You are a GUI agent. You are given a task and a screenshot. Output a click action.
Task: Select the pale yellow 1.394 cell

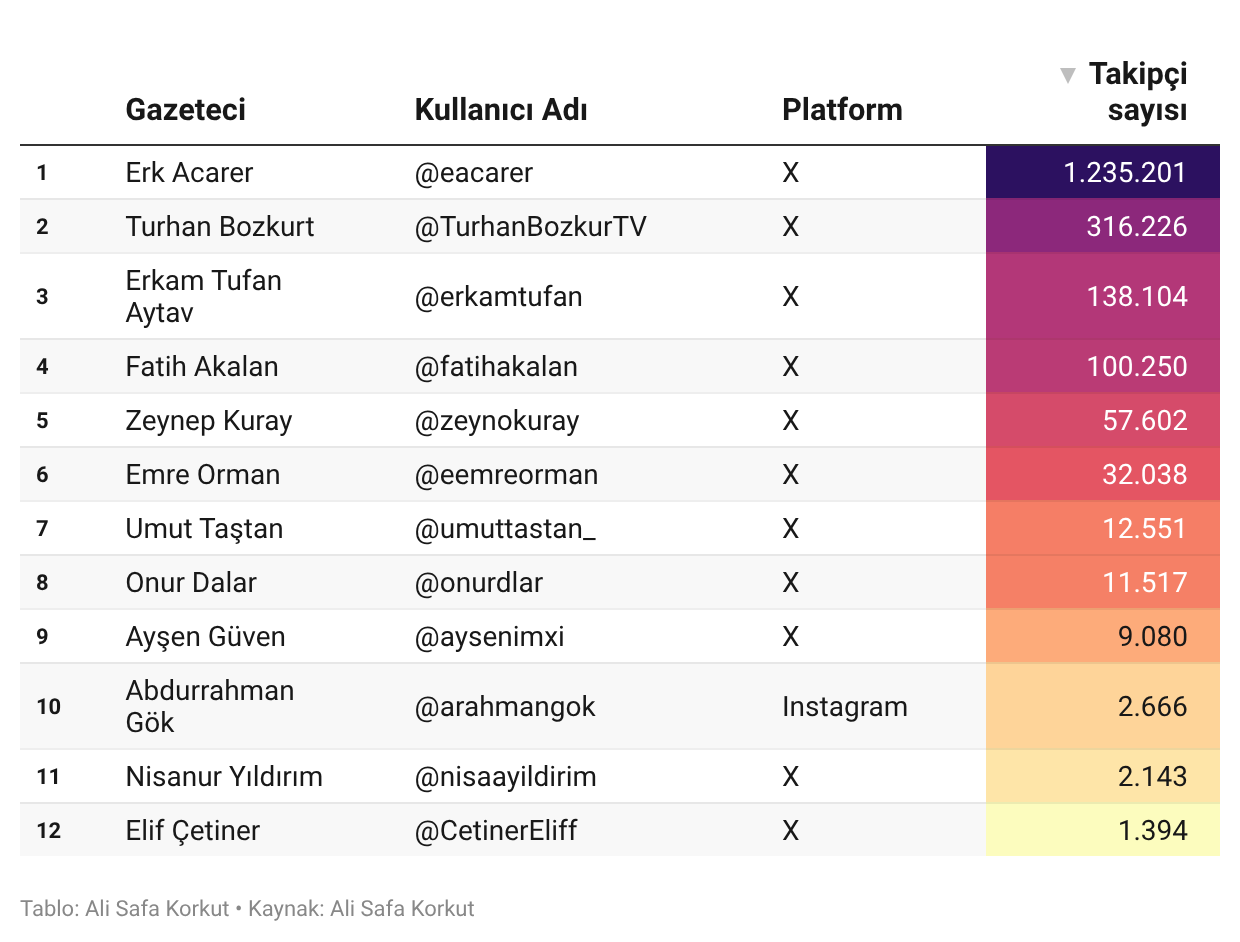pos(1103,830)
